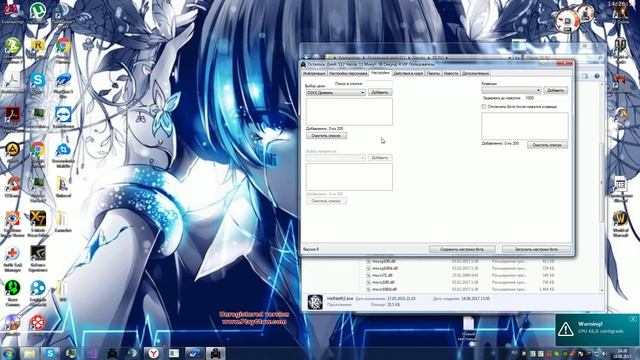Open the Информация tab
Image resolution: width=640 pixels, height=360 pixels.
(x=314, y=73)
